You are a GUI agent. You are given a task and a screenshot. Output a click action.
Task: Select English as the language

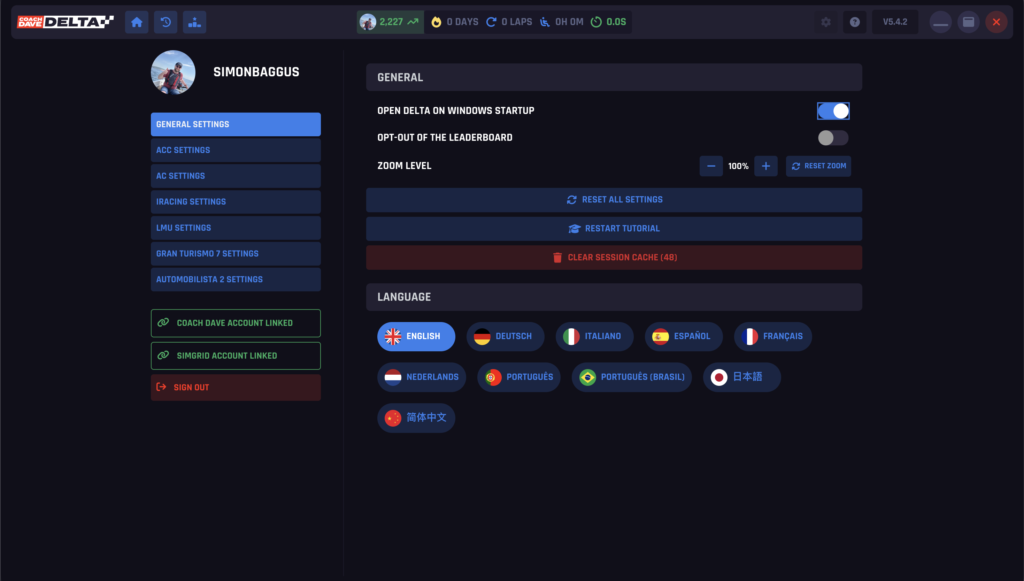click(x=415, y=336)
